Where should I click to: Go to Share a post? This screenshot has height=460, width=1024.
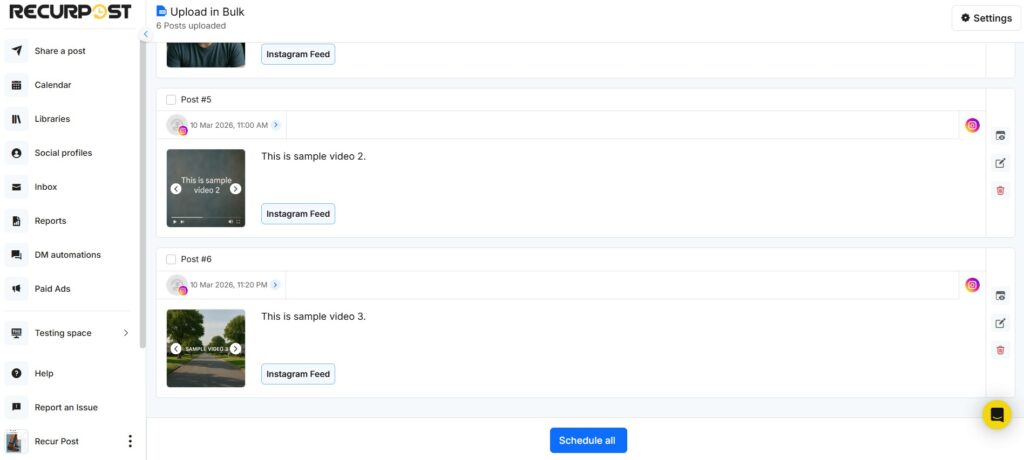coord(60,51)
